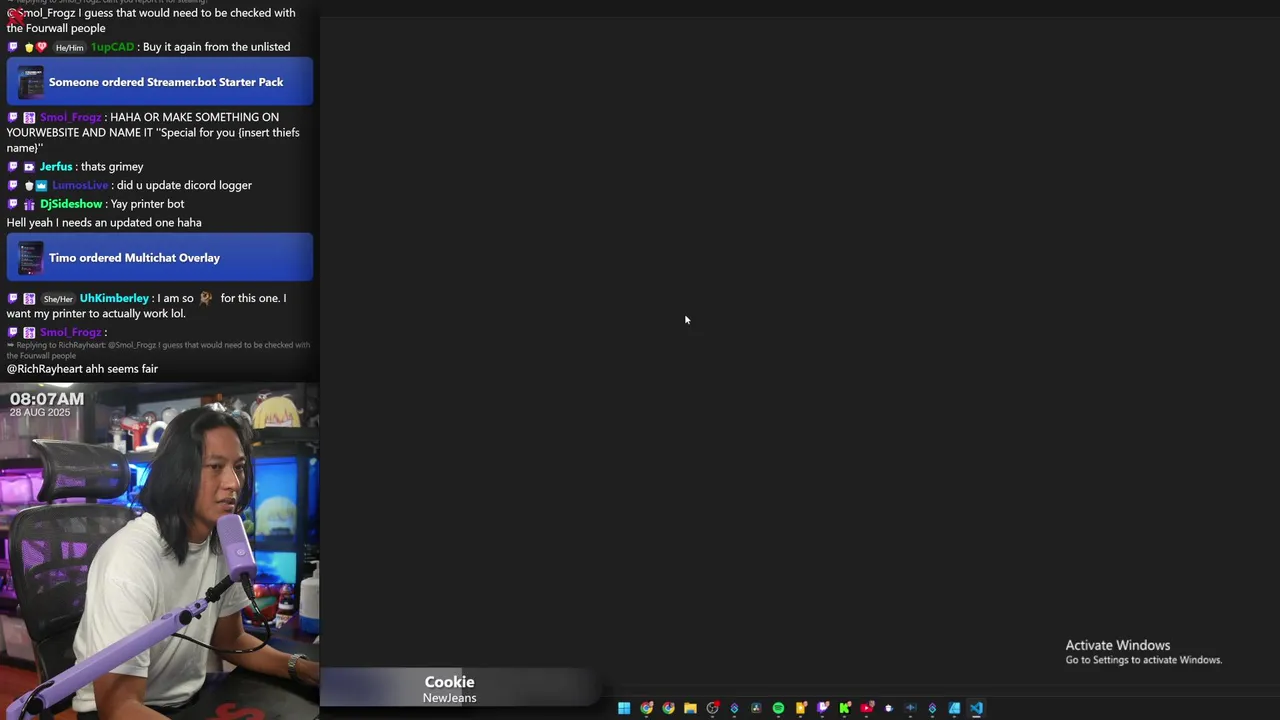The image size is (1280, 720).
Task: Open the green Kick taskbar icon
Action: point(845,708)
